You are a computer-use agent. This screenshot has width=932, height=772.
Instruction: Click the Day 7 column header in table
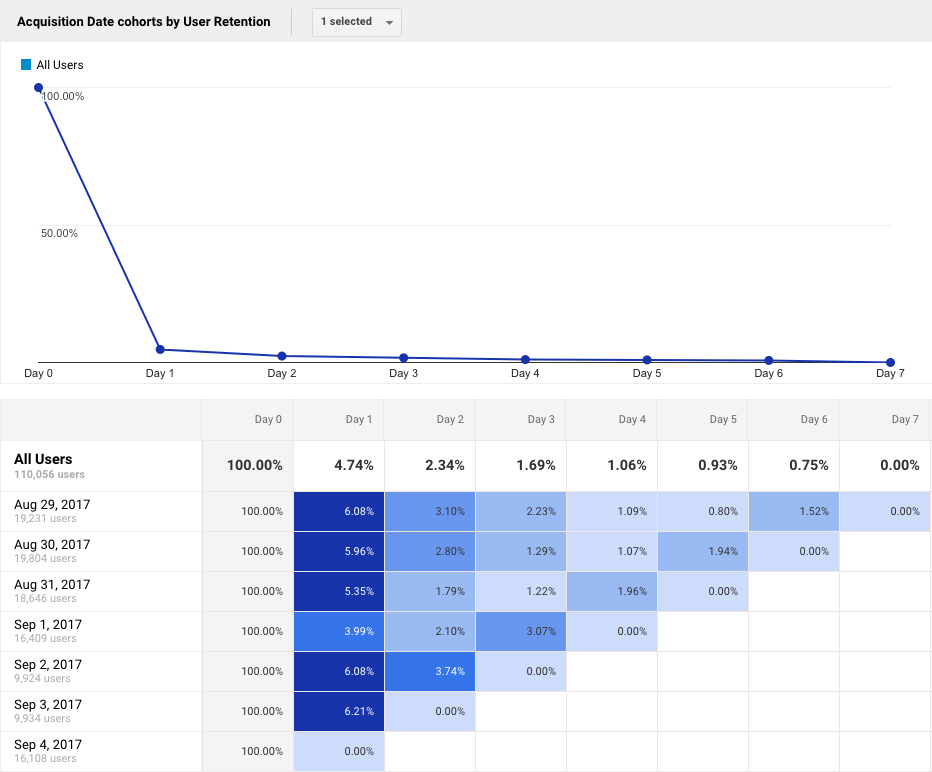(884, 420)
